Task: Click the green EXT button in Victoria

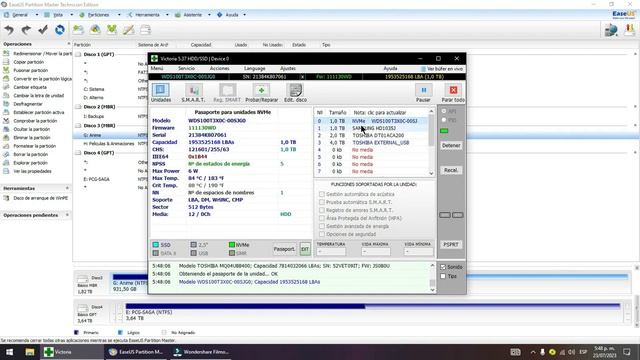Action: pos(305,249)
